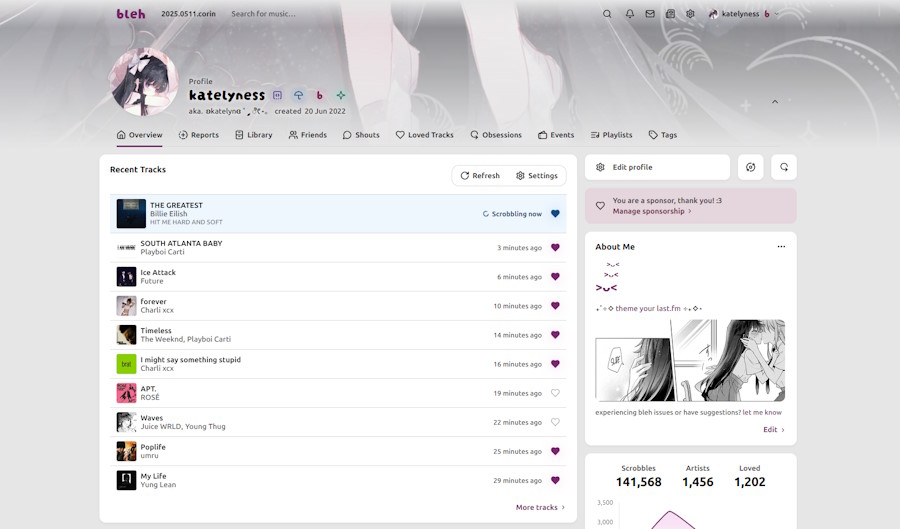Open the About Me three-dot menu

[x=781, y=247]
